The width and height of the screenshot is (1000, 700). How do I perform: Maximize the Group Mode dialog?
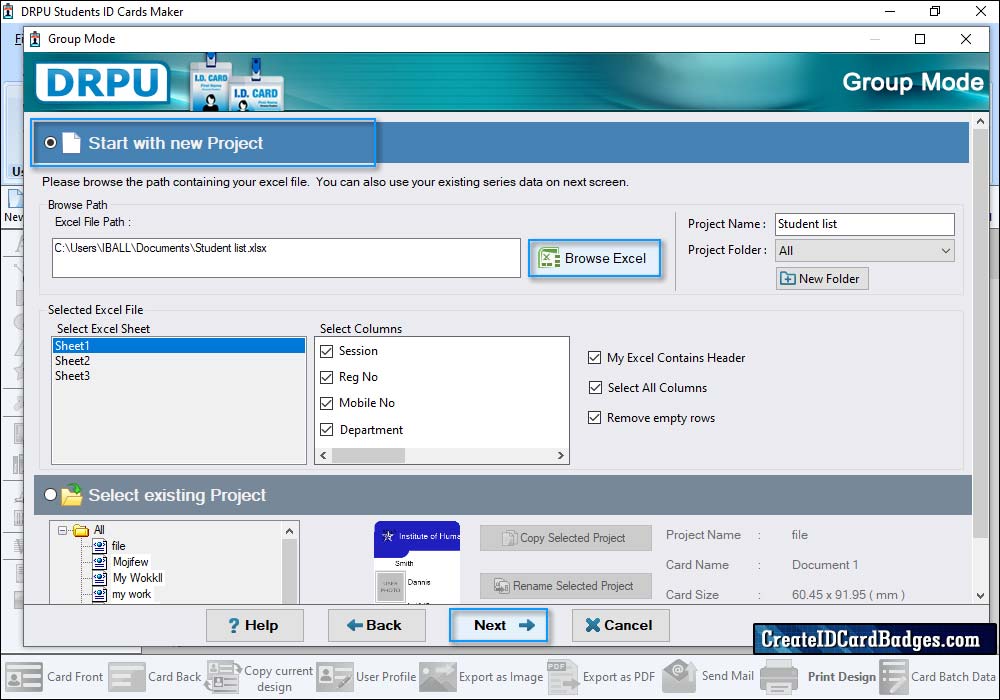[x=920, y=39]
